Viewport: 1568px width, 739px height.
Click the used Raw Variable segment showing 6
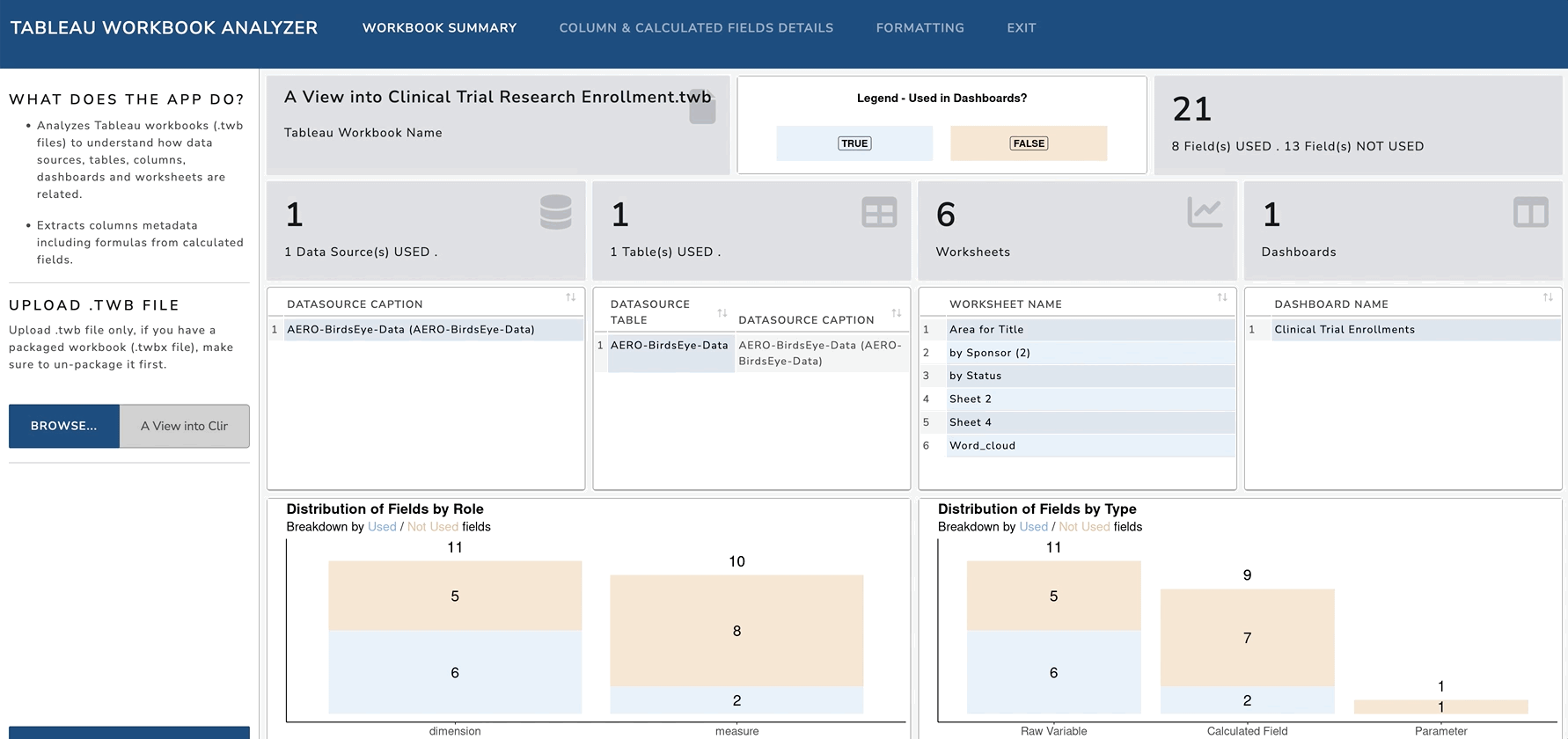click(x=1053, y=672)
